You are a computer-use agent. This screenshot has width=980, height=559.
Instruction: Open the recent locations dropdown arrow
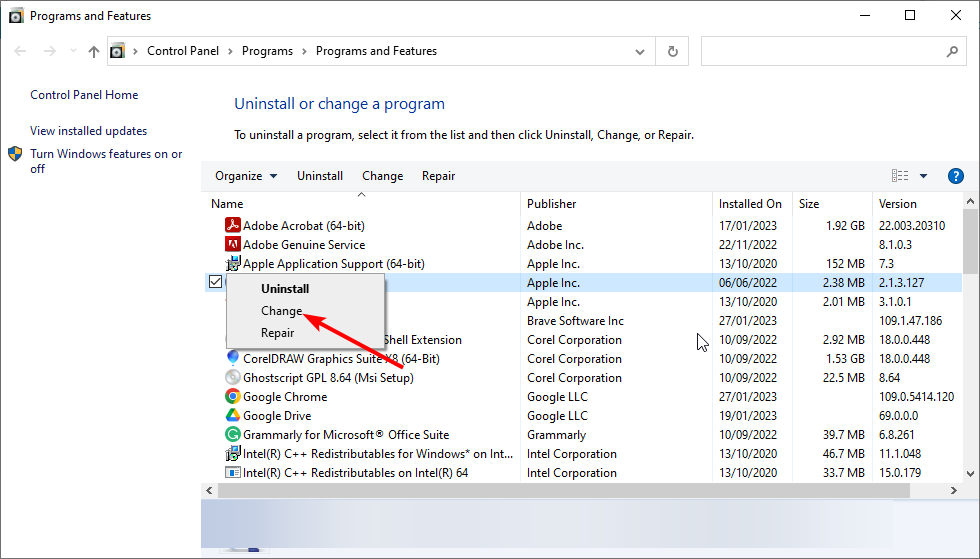(73, 51)
